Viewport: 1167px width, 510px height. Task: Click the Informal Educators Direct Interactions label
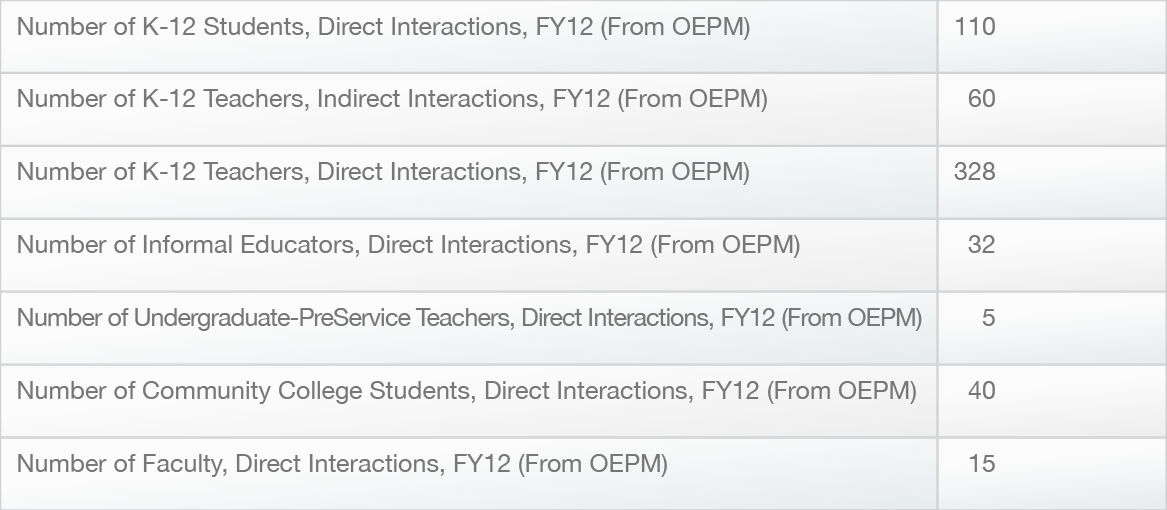click(x=408, y=245)
